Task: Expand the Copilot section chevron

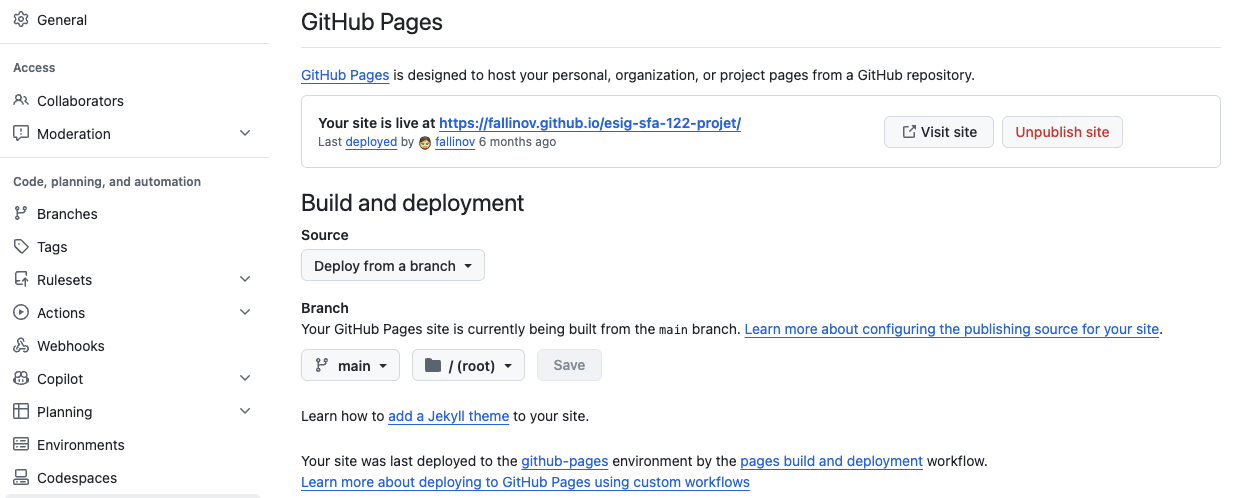Action: tap(245, 379)
